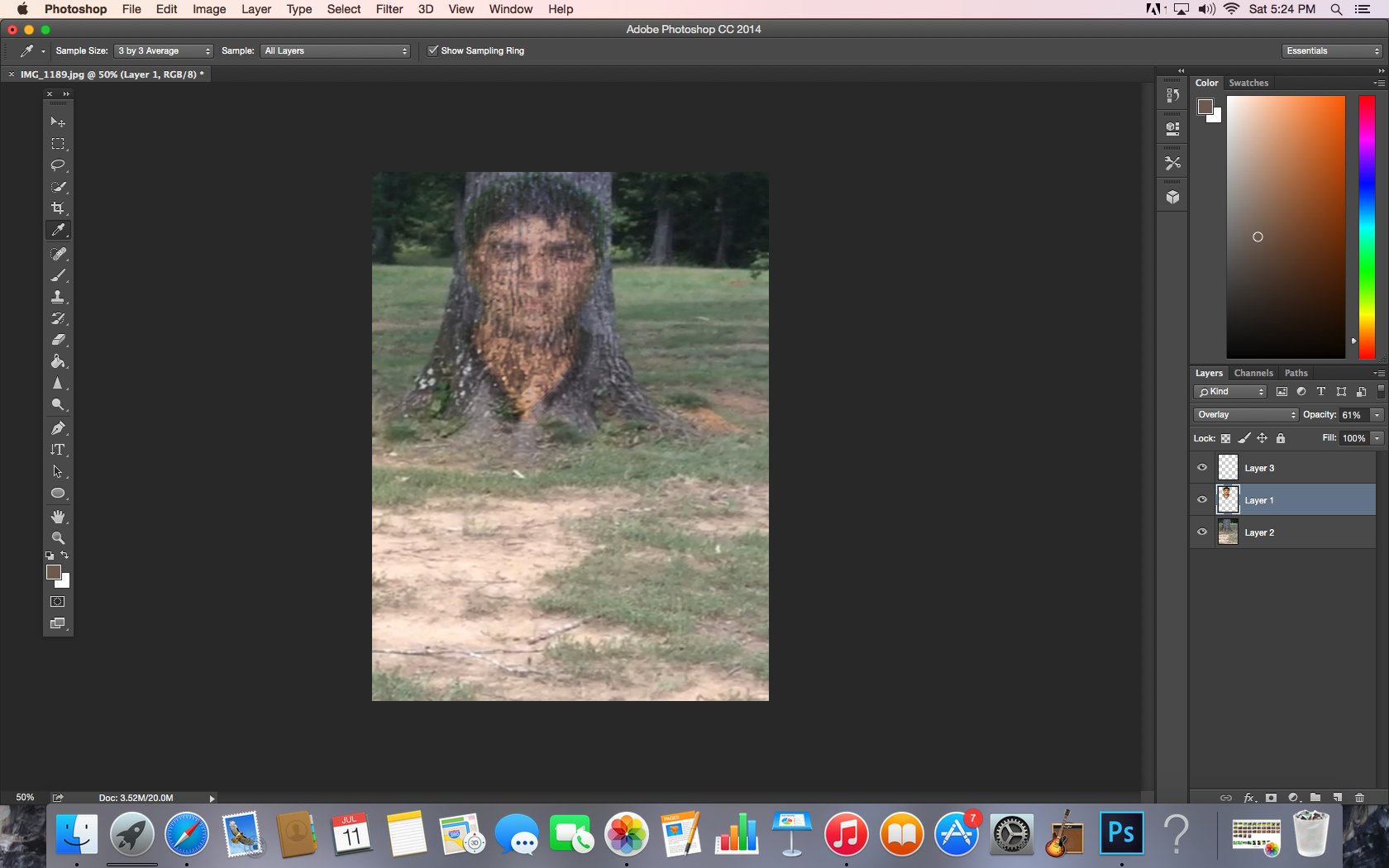Toggle pixel layer filter
The width and height of the screenshot is (1389, 868).
click(x=1282, y=392)
